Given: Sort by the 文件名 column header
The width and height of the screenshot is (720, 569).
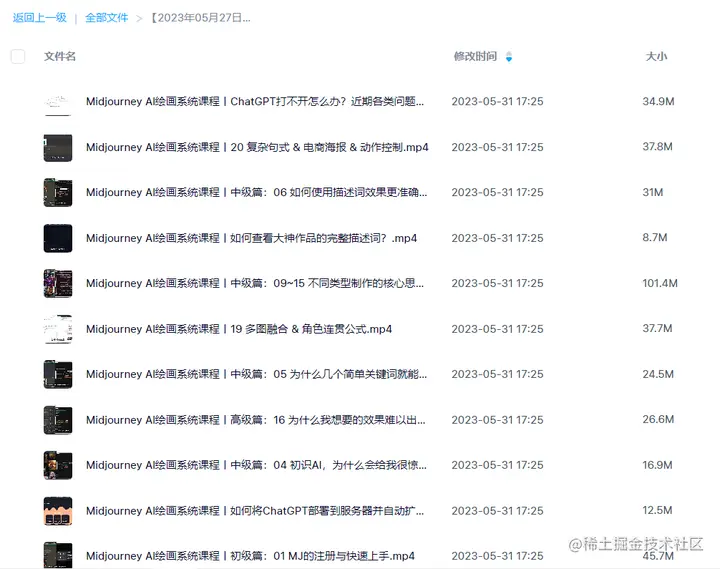Looking at the screenshot, I should click(60, 56).
